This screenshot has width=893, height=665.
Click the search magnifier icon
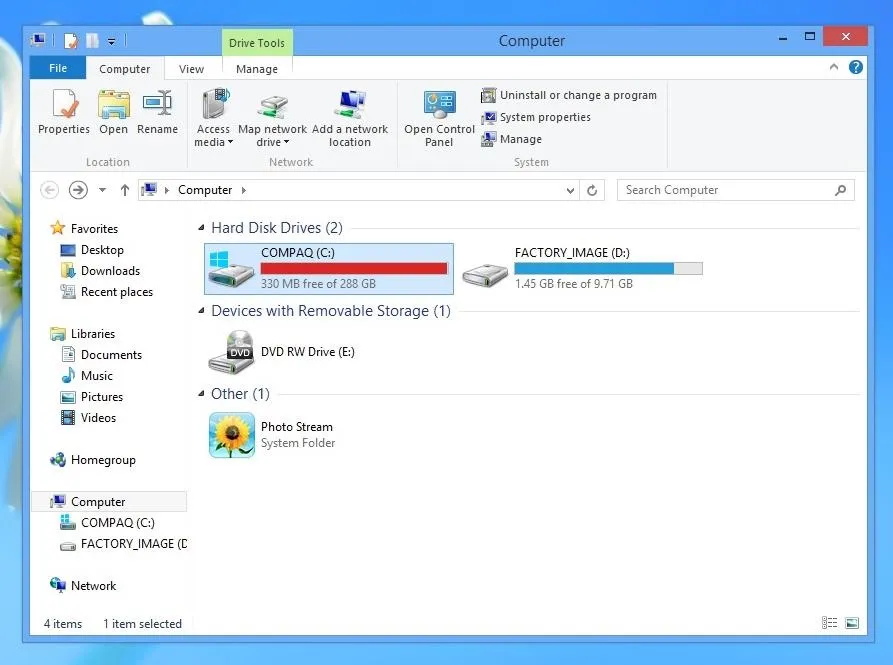(841, 190)
